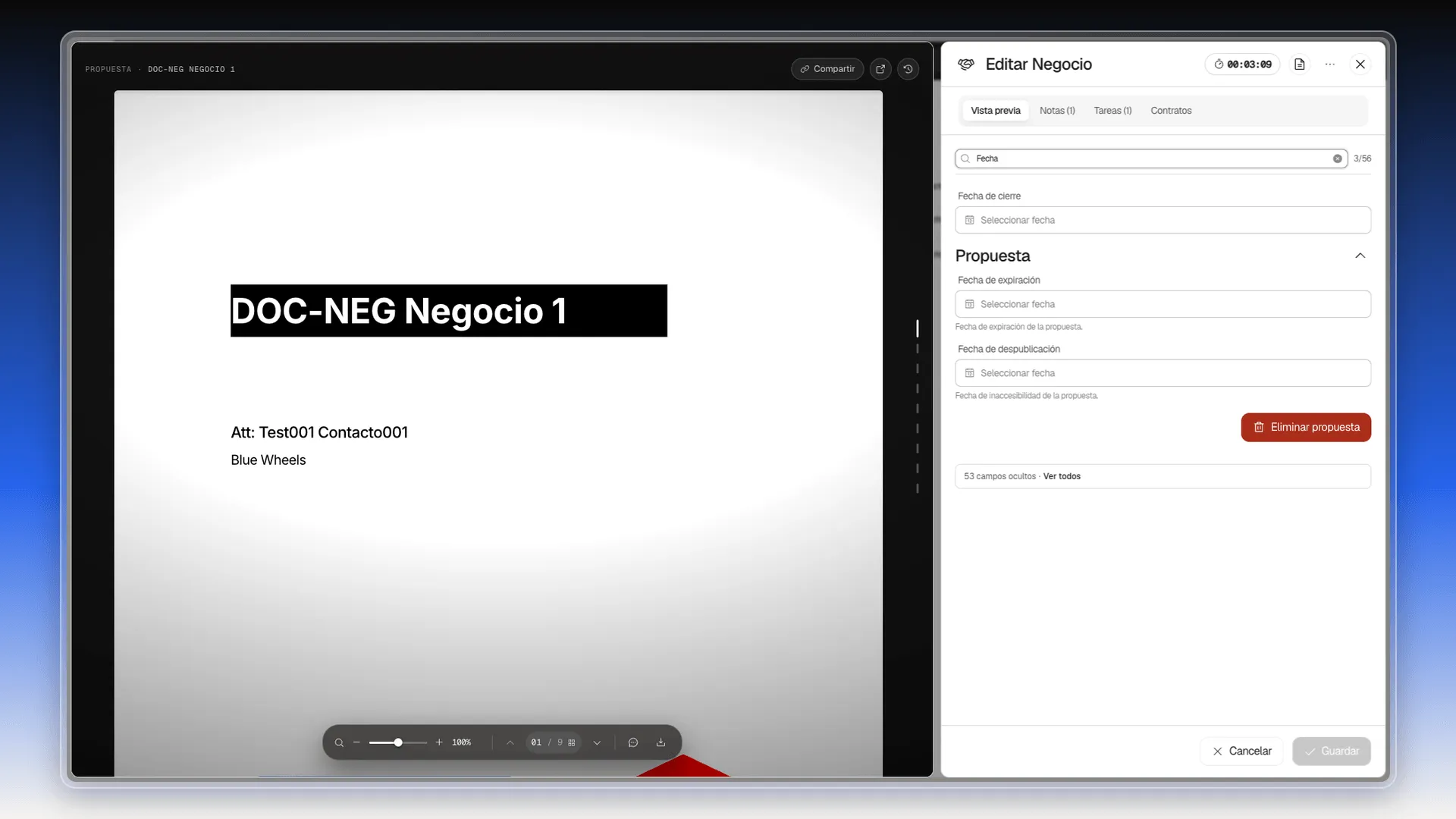This screenshot has width=1456, height=819.
Task: Click the Compartir share button
Action: [827, 69]
